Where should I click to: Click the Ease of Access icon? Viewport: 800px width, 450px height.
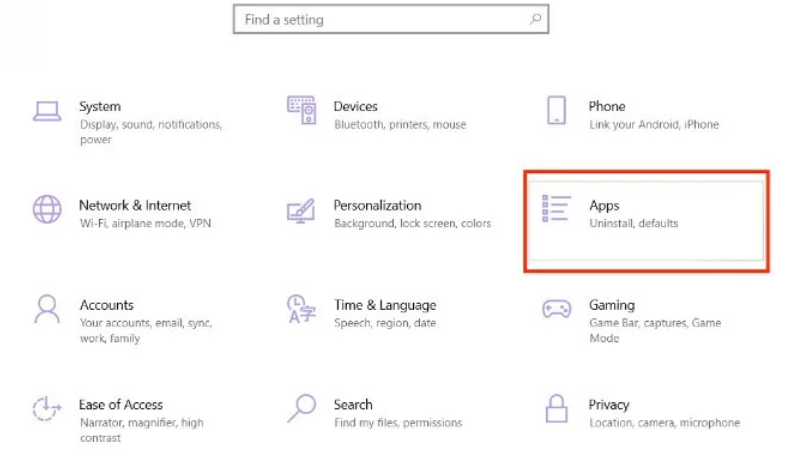[x=47, y=409]
